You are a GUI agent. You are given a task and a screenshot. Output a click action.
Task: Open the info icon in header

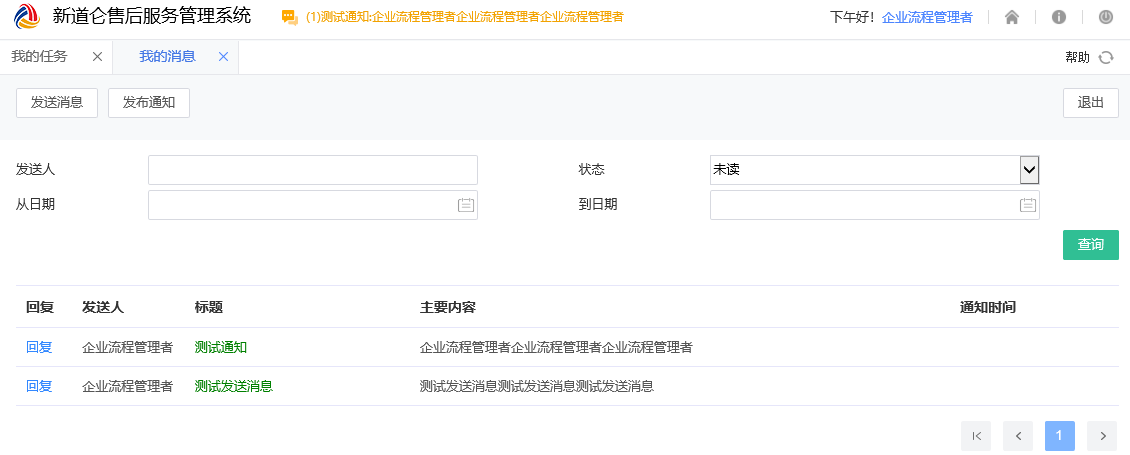pos(1059,17)
